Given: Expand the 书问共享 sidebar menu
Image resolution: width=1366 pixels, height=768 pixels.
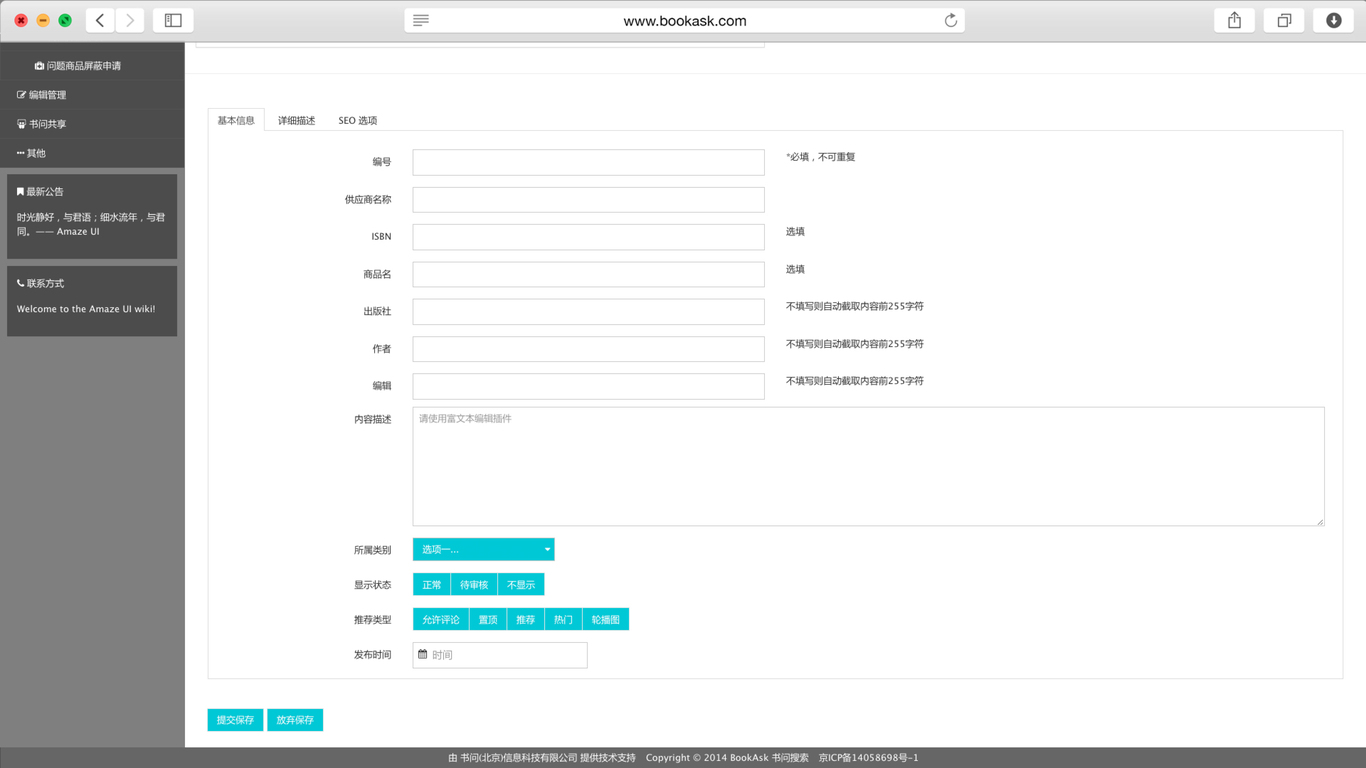Looking at the screenshot, I should click(92, 124).
